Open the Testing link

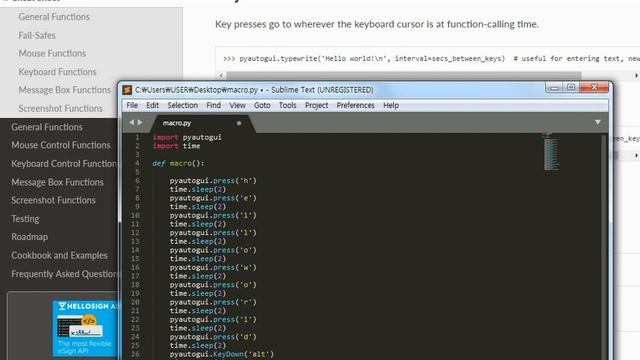click(25, 219)
